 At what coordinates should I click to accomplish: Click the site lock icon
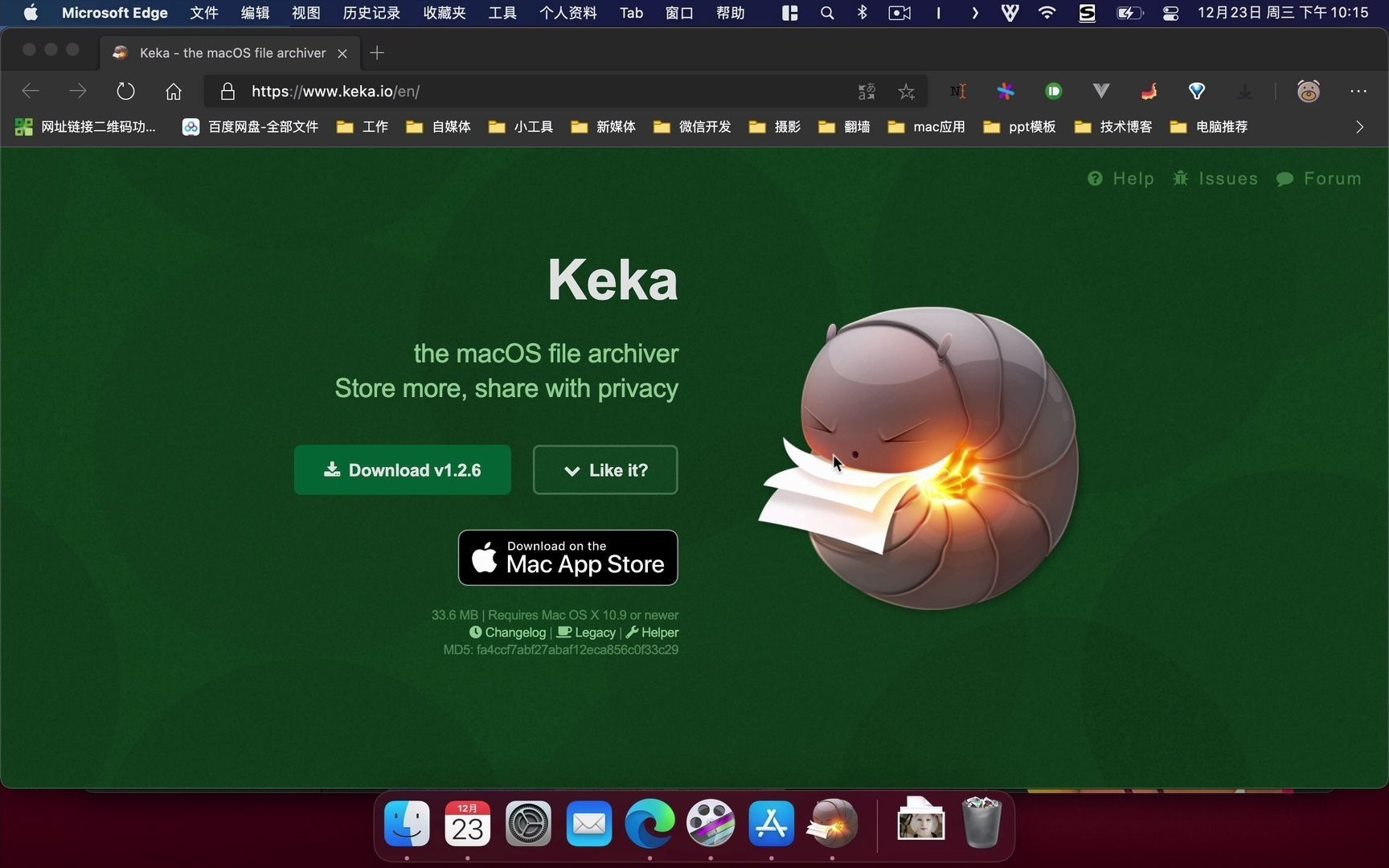tap(227, 91)
